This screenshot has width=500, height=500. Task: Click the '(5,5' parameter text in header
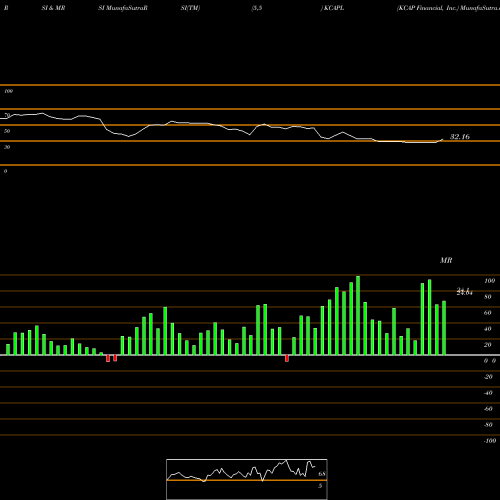coord(257,8)
